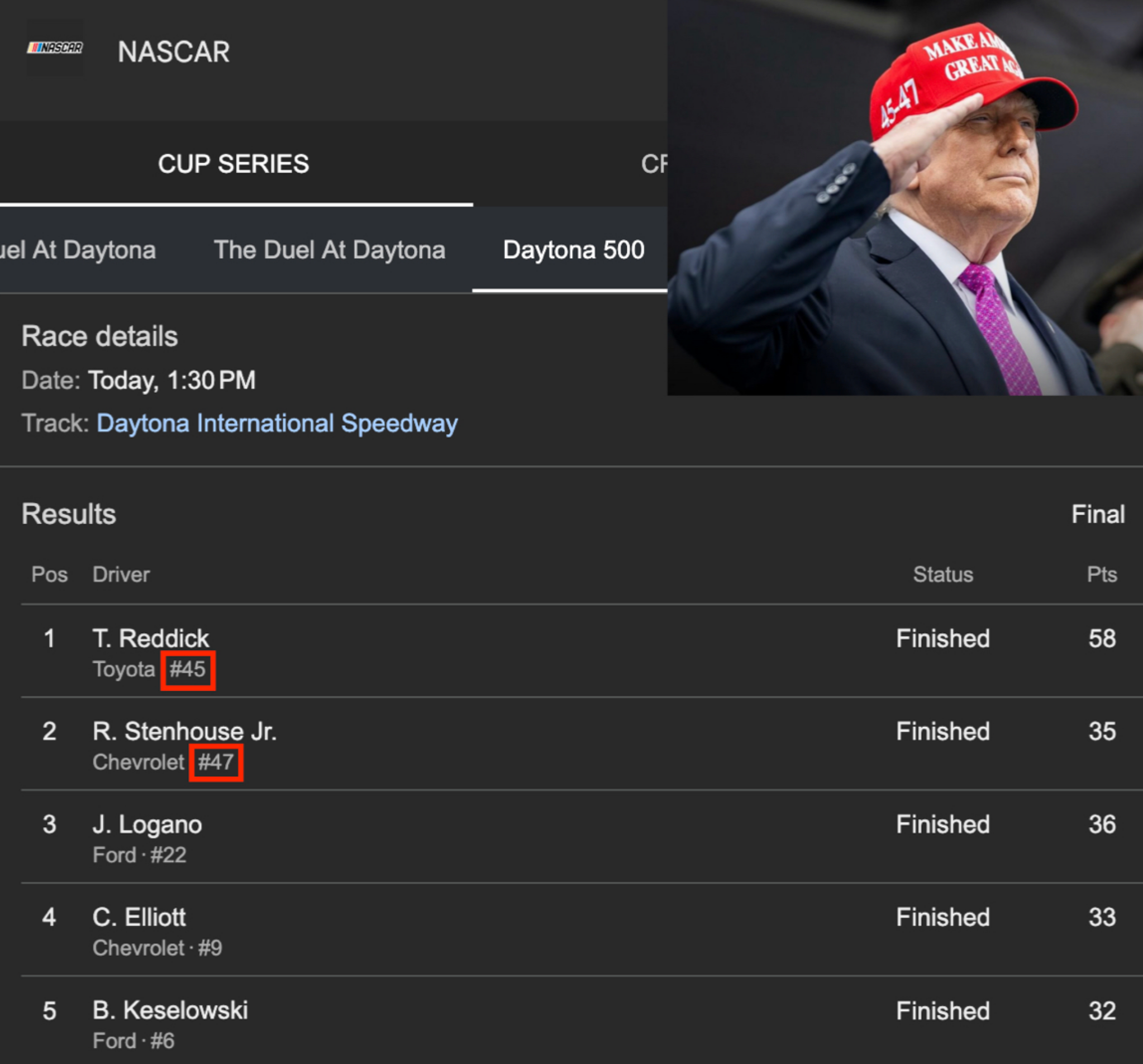Switch to the Daytona 500 tab
The width and height of the screenshot is (1143, 1064).
click(573, 251)
